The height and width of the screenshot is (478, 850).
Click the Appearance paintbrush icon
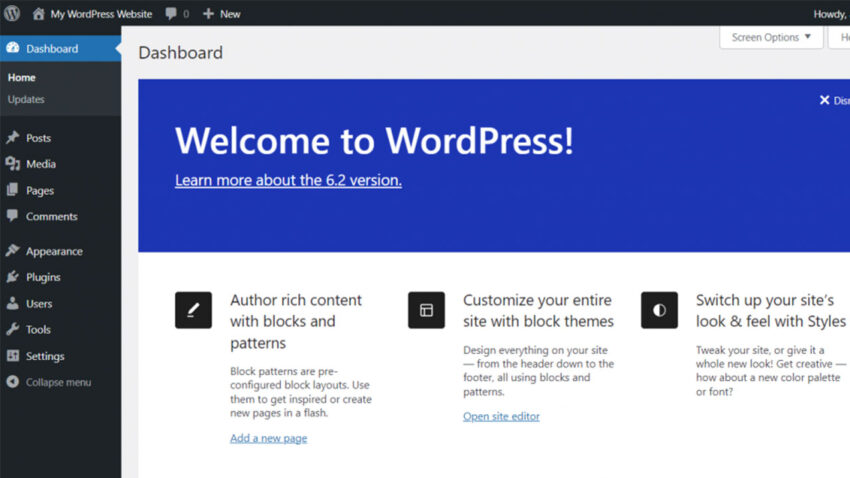coord(12,250)
